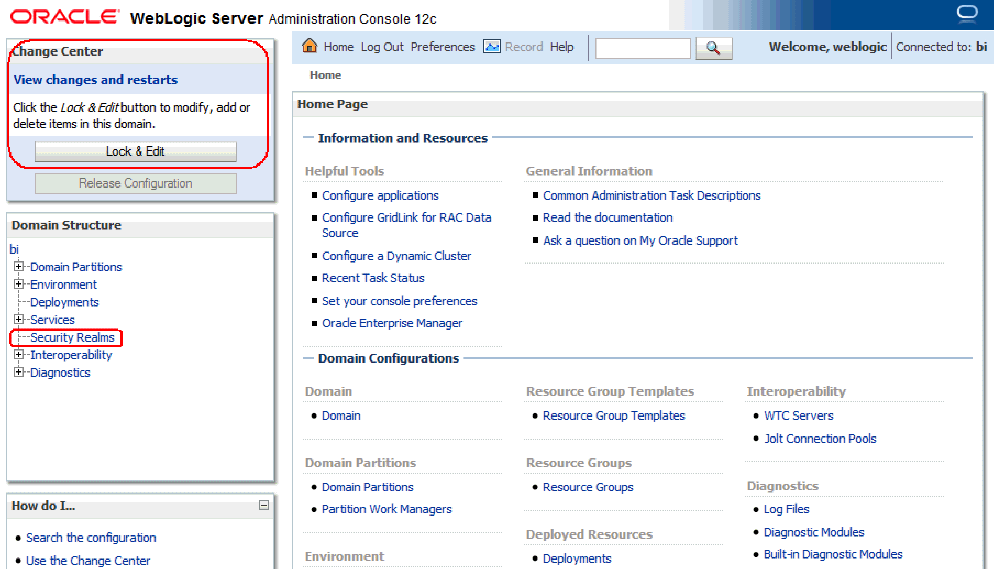Expand the Domain Partitions tree node
Image resolution: width=994 pixels, height=569 pixels.
coord(19,267)
